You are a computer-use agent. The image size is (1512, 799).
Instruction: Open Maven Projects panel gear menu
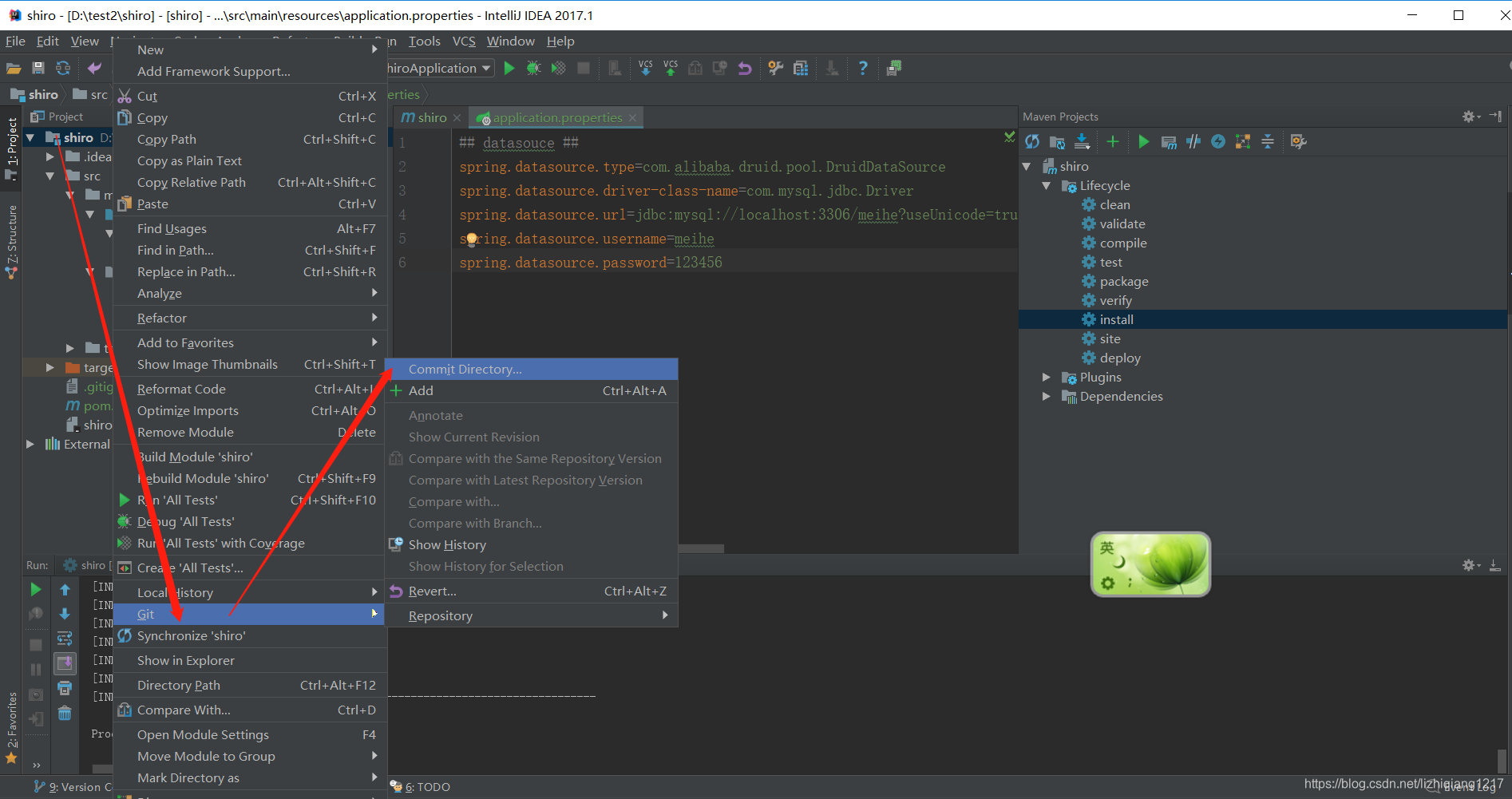pyautogui.click(x=1470, y=117)
